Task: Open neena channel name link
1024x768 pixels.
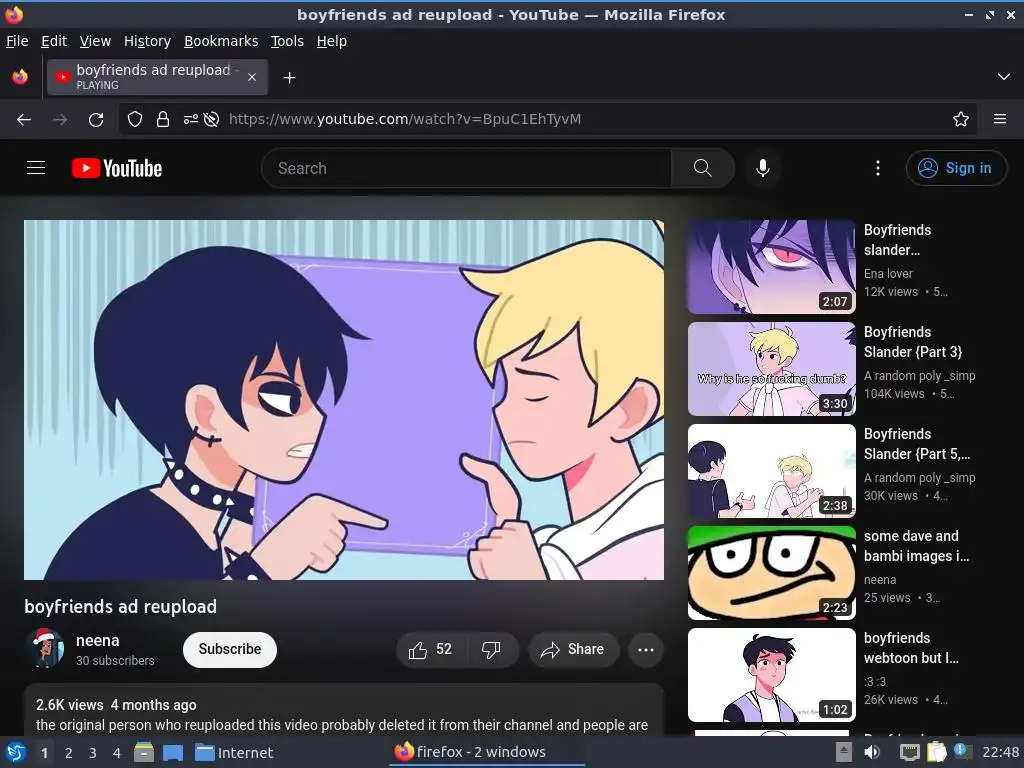Action: click(x=97, y=641)
